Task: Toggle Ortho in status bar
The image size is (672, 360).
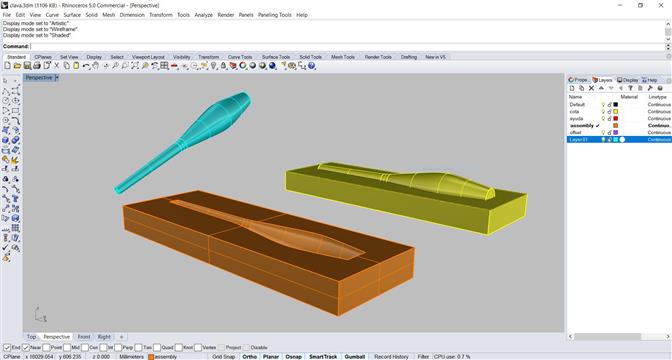Action: pos(249,357)
